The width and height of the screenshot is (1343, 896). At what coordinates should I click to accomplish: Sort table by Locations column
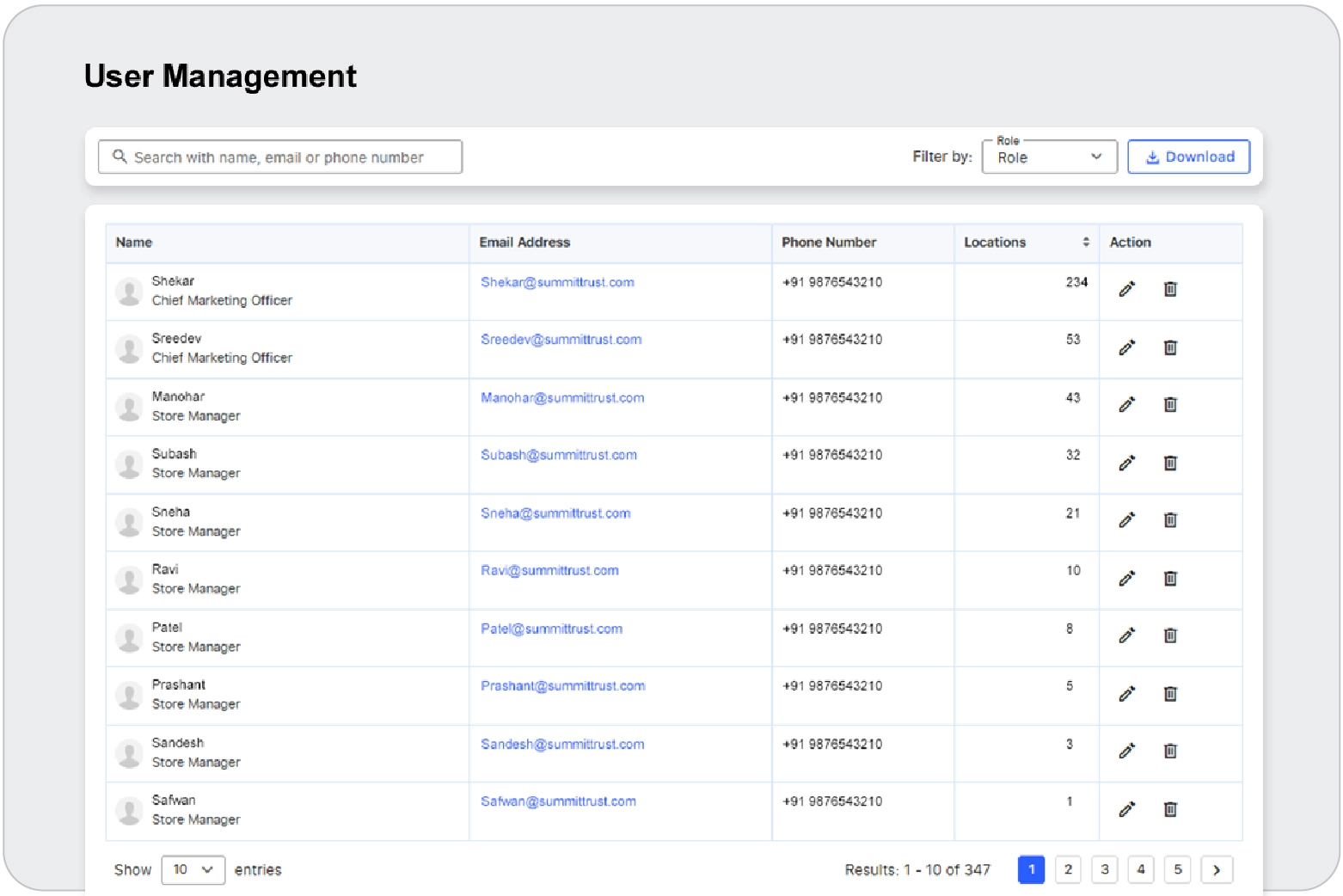point(1086,242)
